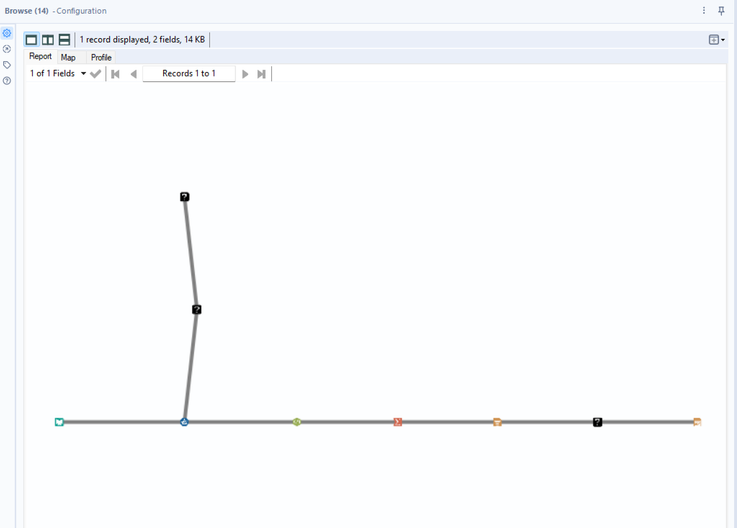Open the three-dot options menu
The image size is (737, 528).
tap(704, 10)
